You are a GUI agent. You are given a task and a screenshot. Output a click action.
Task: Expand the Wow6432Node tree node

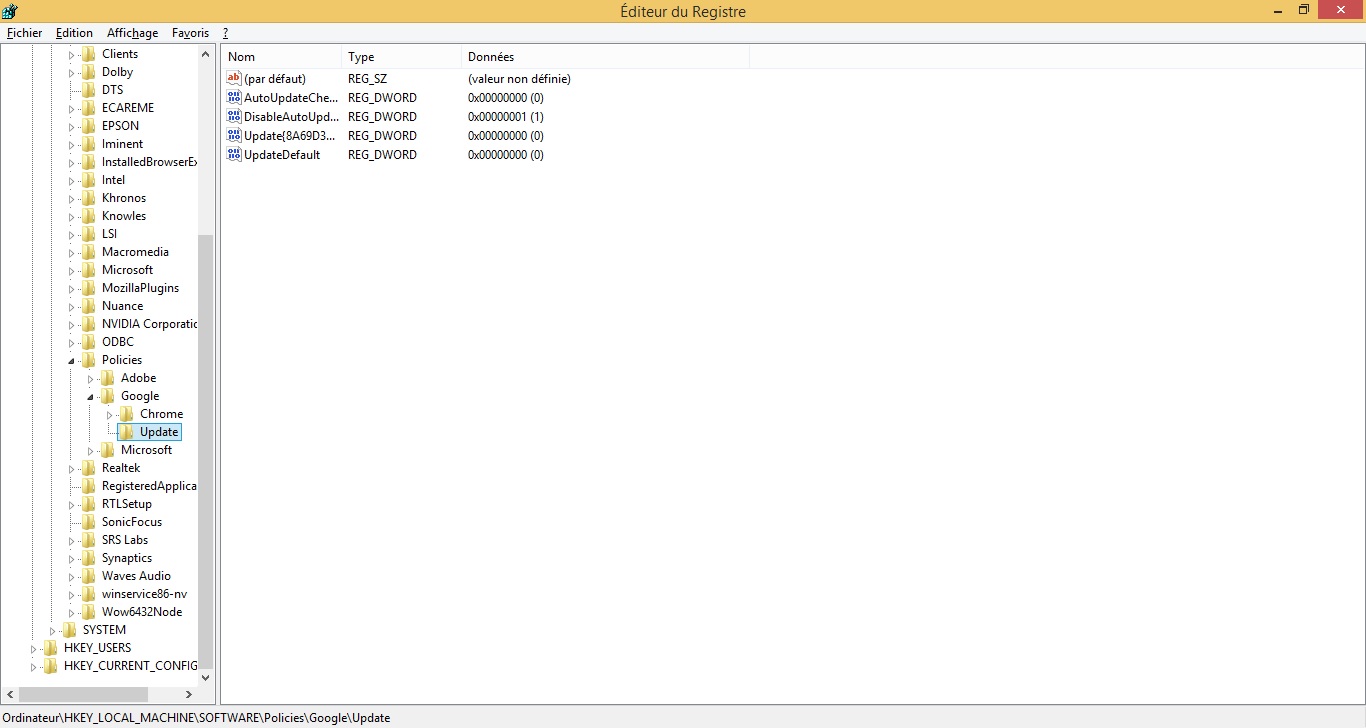click(x=72, y=612)
